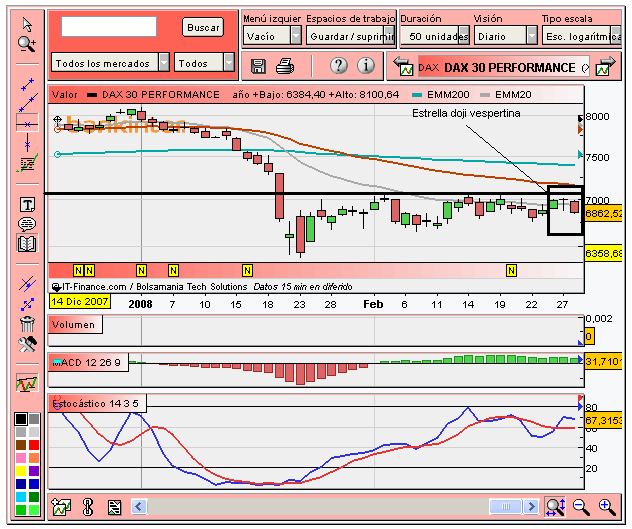
Task: Click the chain link icon
Action: click(x=88, y=507)
